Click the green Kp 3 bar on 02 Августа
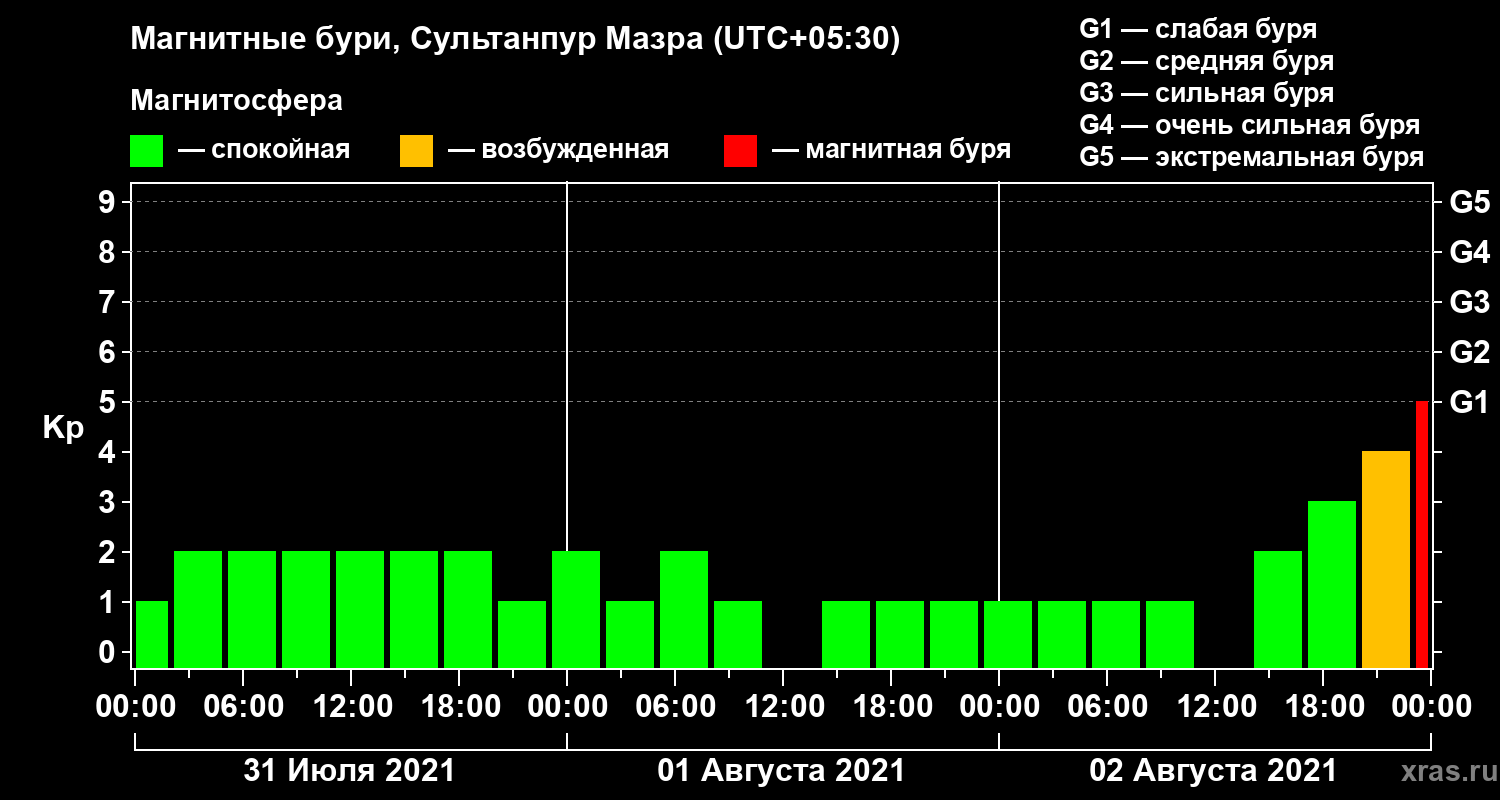 [x=1332, y=584]
